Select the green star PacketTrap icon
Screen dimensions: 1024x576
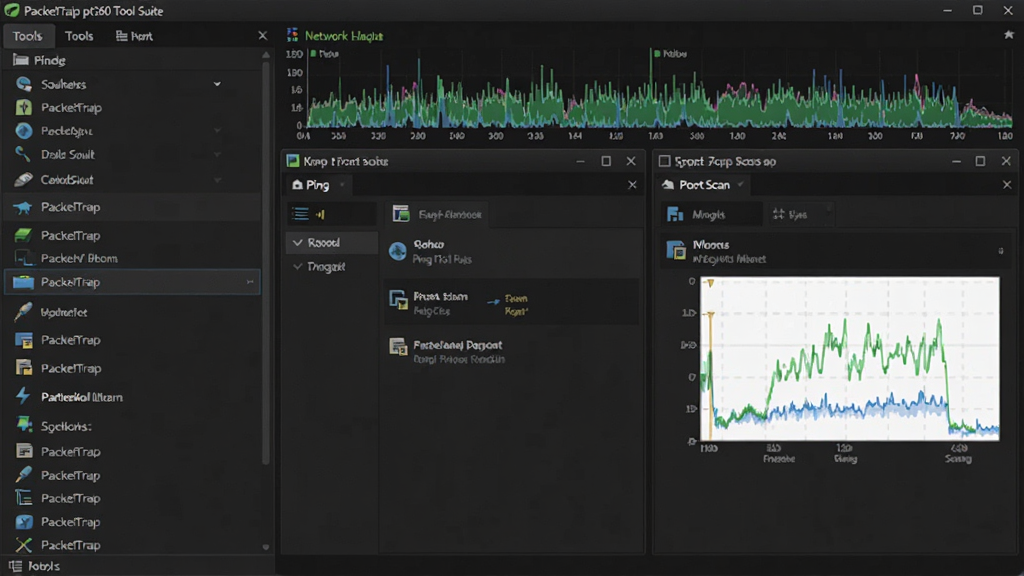tap(24, 107)
